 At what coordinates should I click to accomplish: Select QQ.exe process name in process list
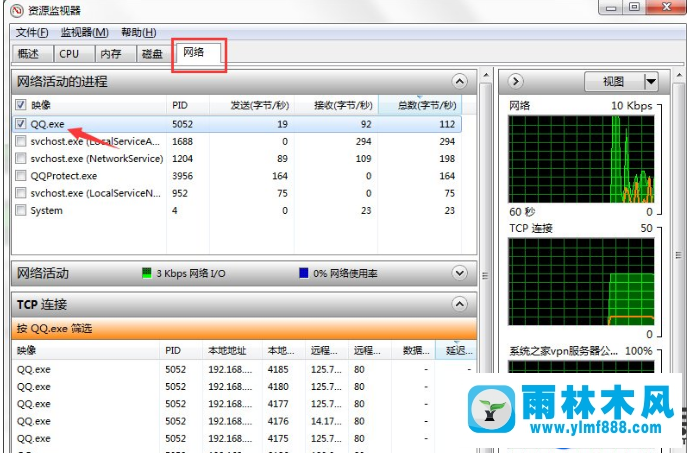coord(47,124)
